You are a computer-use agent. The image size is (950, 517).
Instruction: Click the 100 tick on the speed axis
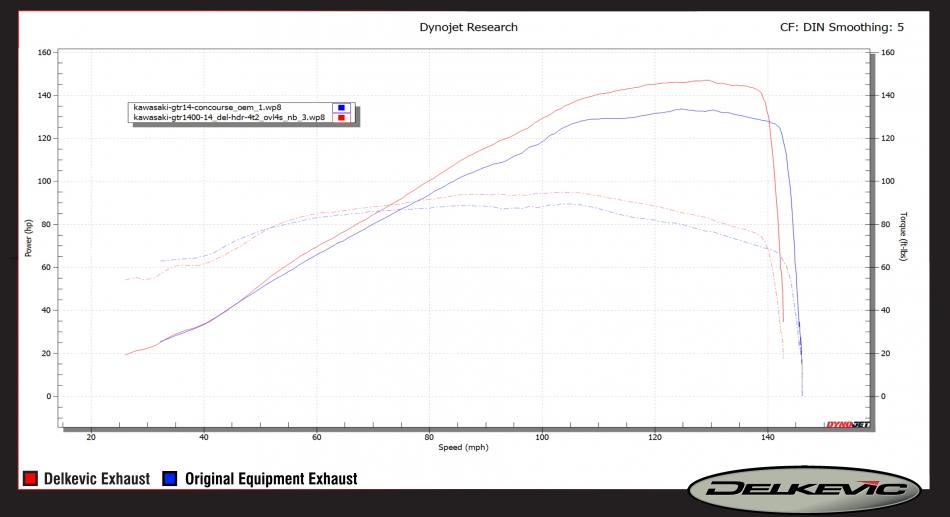pyautogui.click(x=542, y=436)
